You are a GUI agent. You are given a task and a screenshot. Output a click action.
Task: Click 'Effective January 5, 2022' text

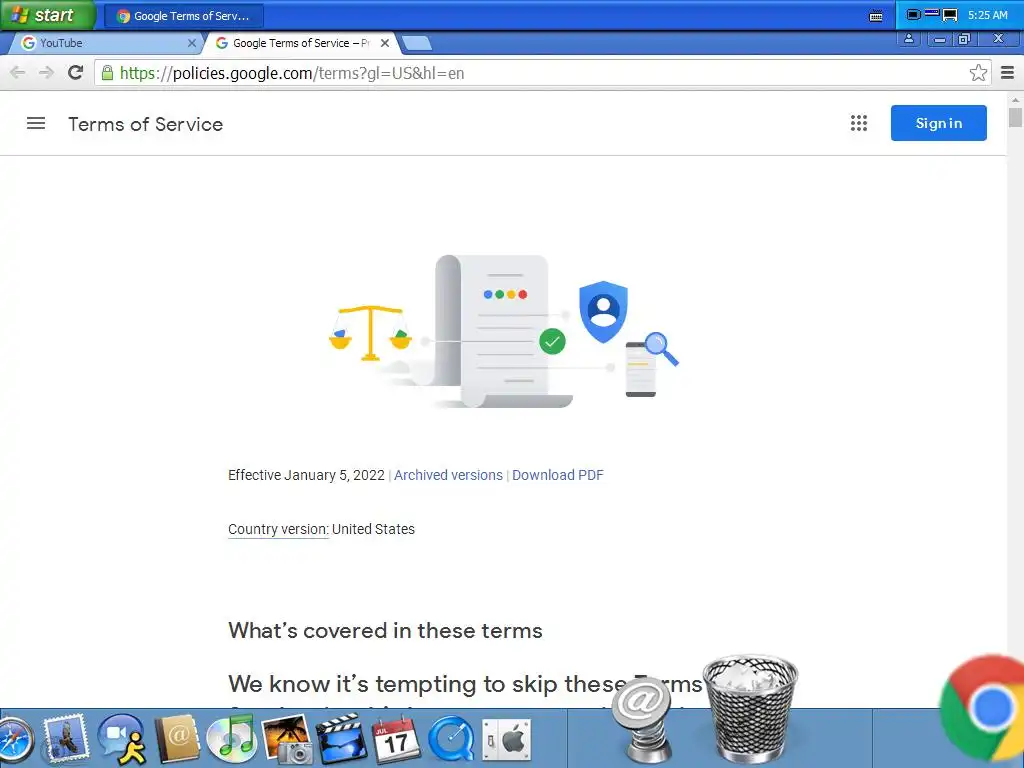pos(306,475)
